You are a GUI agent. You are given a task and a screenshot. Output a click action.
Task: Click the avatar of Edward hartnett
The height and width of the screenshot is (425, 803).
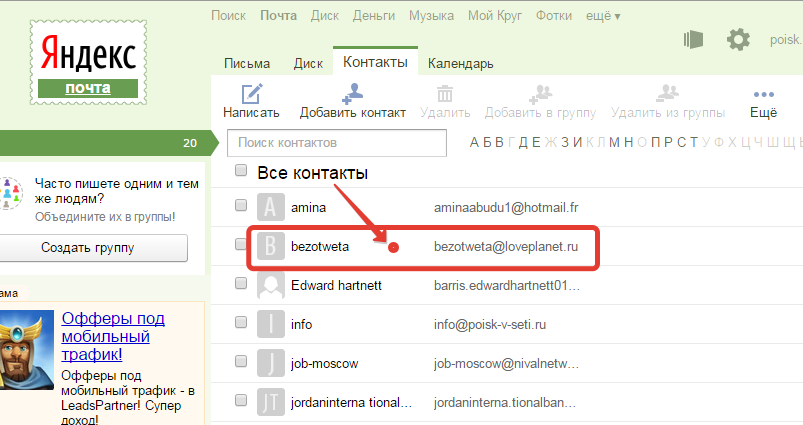point(271,285)
